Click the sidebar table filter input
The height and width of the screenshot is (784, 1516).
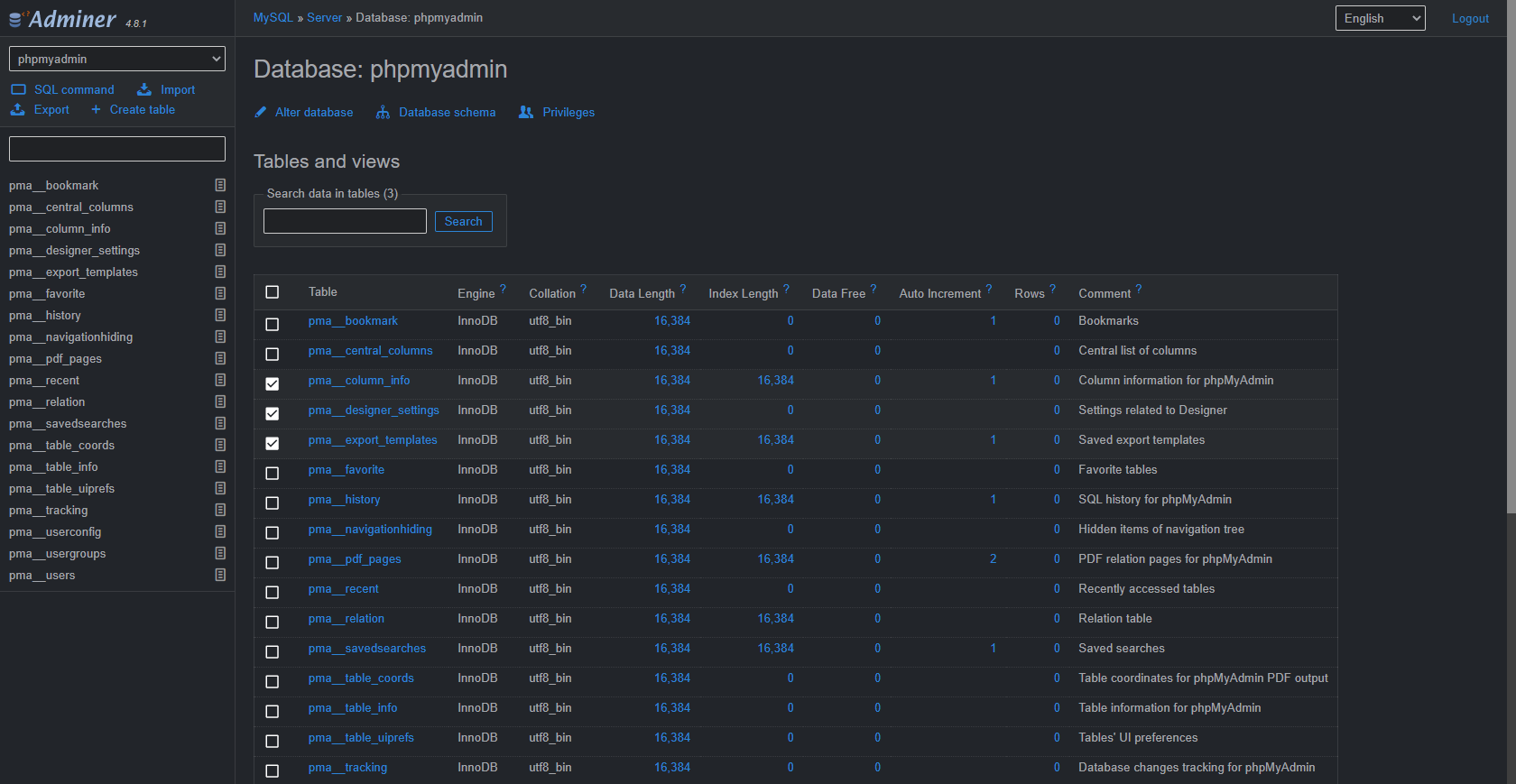coord(117,149)
